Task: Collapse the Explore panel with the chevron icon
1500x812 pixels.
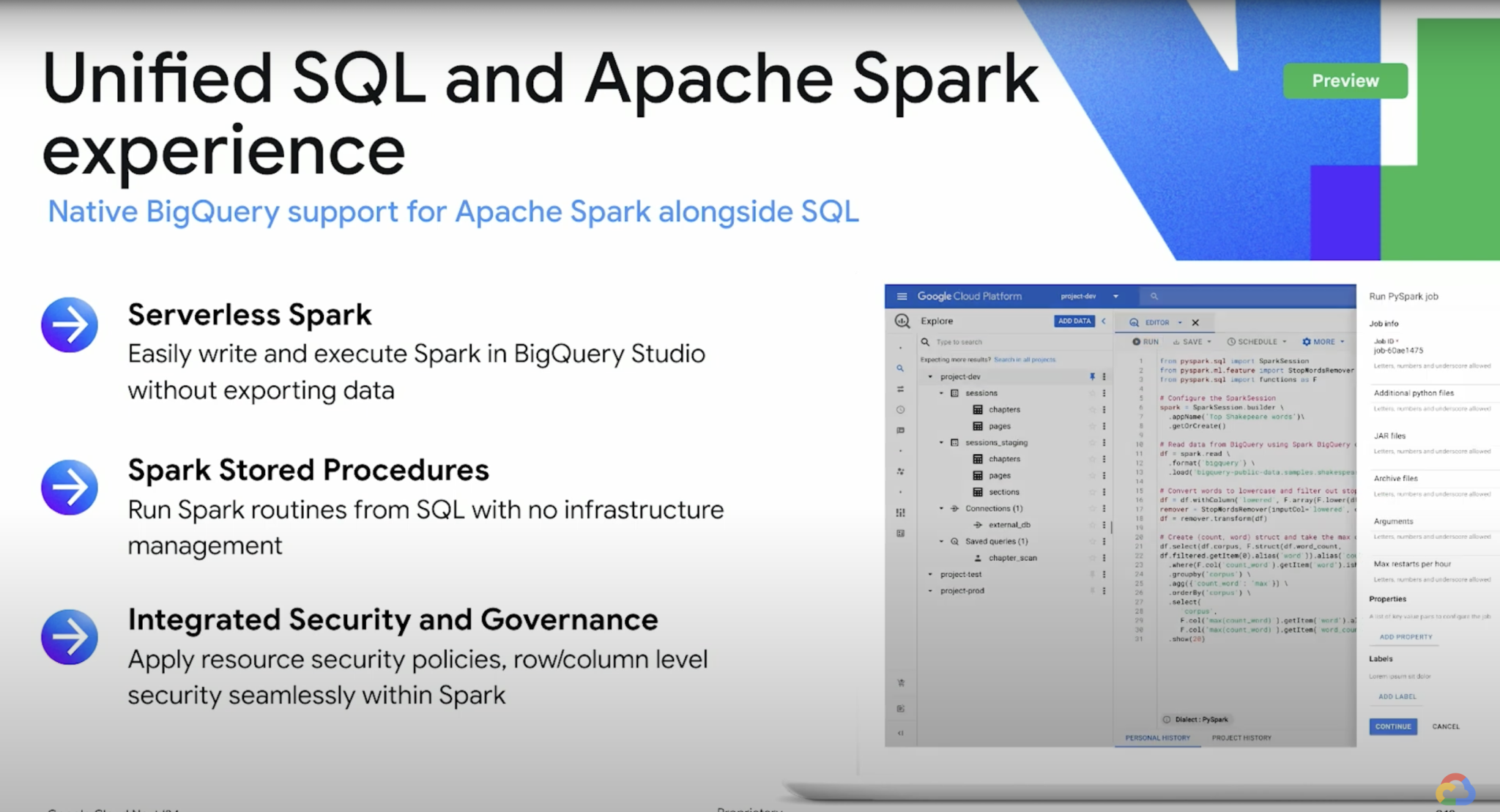Action: click(x=1104, y=321)
